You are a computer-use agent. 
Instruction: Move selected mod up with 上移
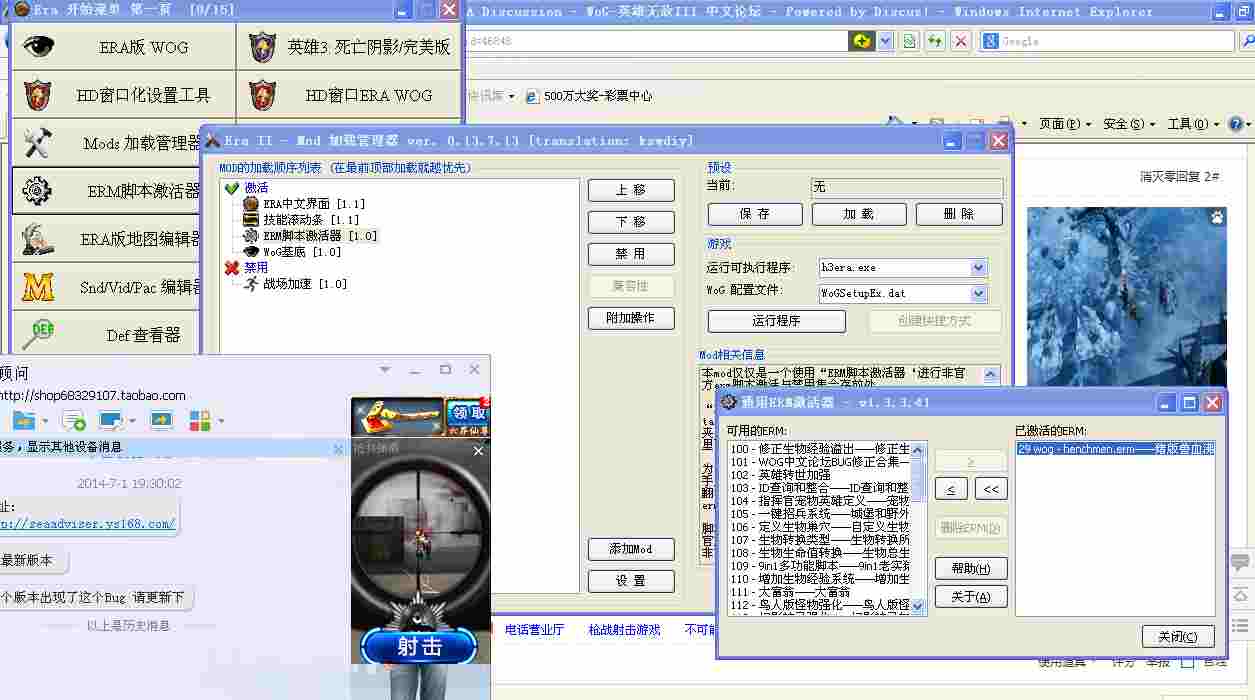(631, 190)
